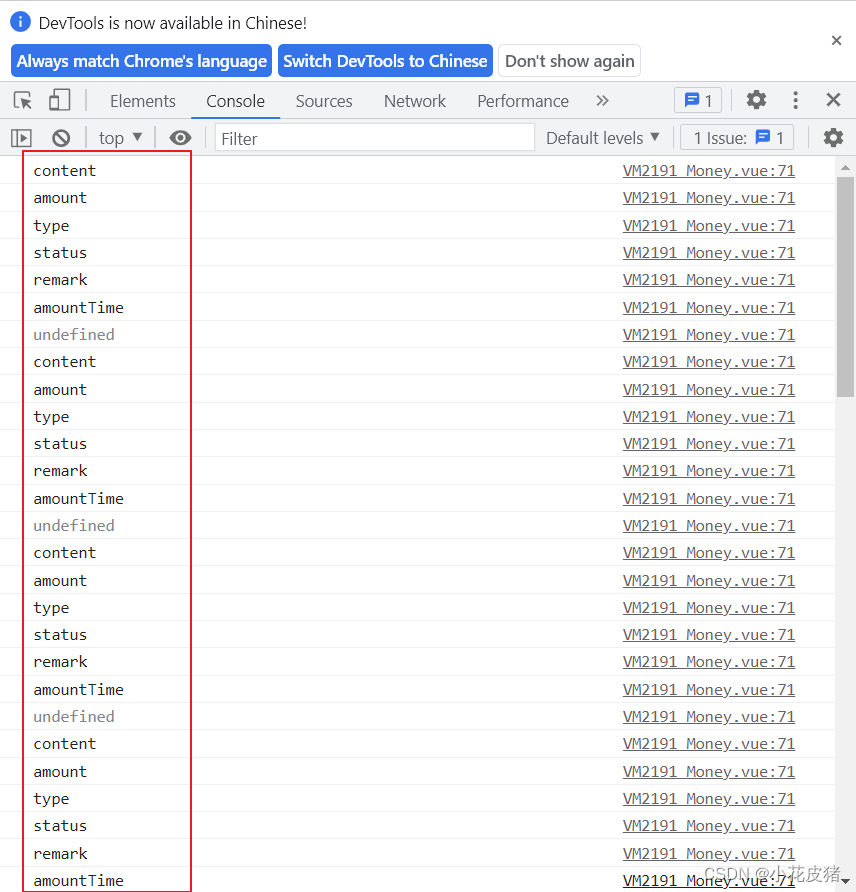Dismiss the language notification bar
Screen dimensions: 856x892
836,40
